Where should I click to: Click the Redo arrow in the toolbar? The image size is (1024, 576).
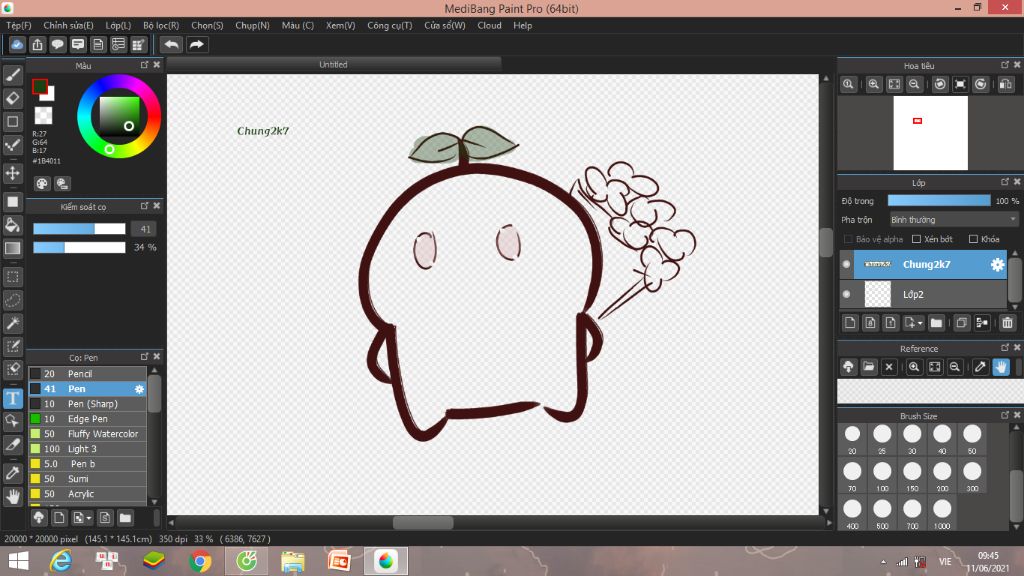tap(196, 44)
